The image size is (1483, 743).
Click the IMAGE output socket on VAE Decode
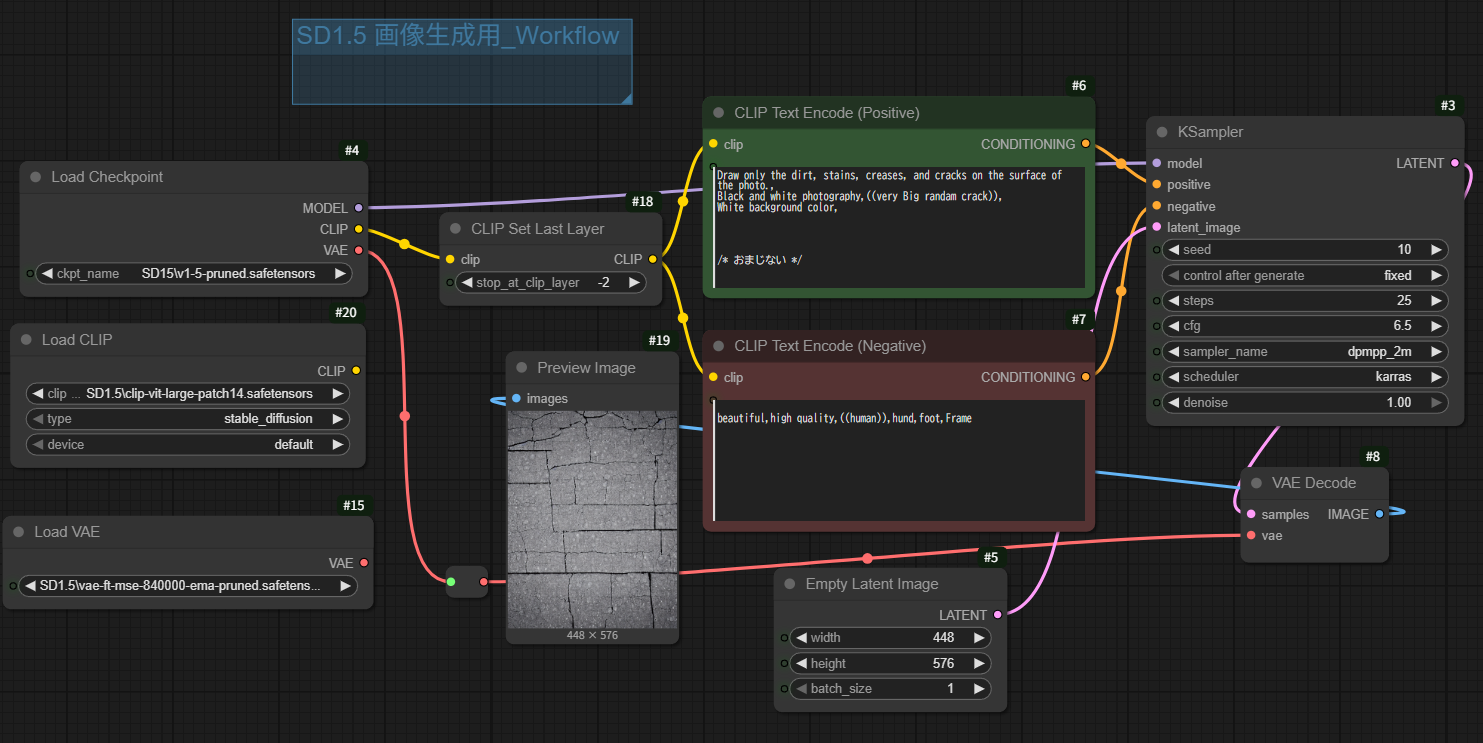pyautogui.click(x=1380, y=514)
